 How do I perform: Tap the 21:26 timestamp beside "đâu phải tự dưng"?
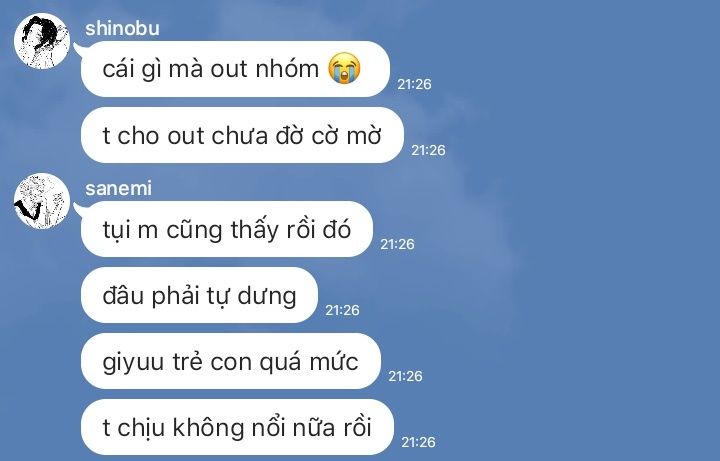tap(342, 310)
